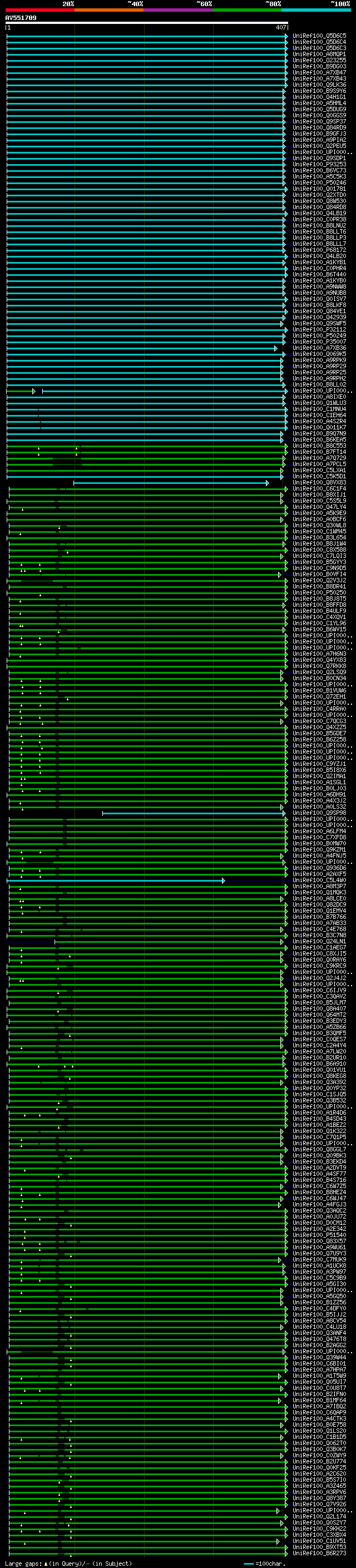Click label UniRef100_P50250
356x1568 pixels.
(x=319, y=592)
